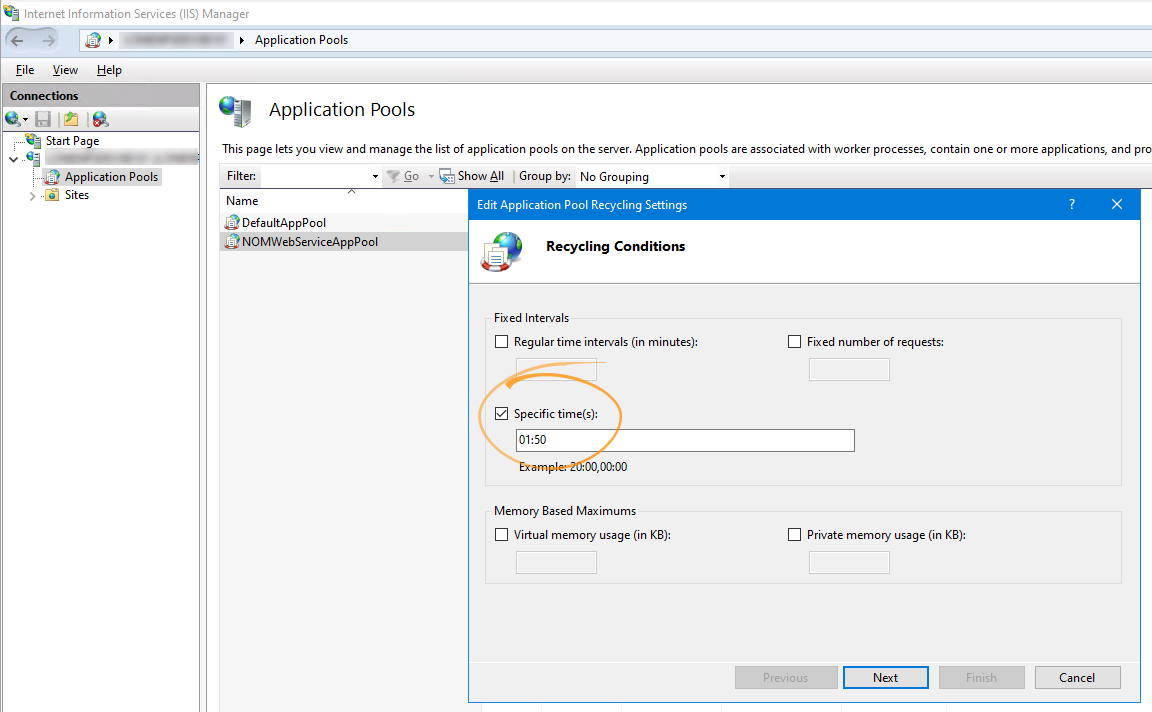The height and width of the screenshot is (712, 1152).
Task: Open the Group by No Grouping dropdown
Action: point(722,176)
